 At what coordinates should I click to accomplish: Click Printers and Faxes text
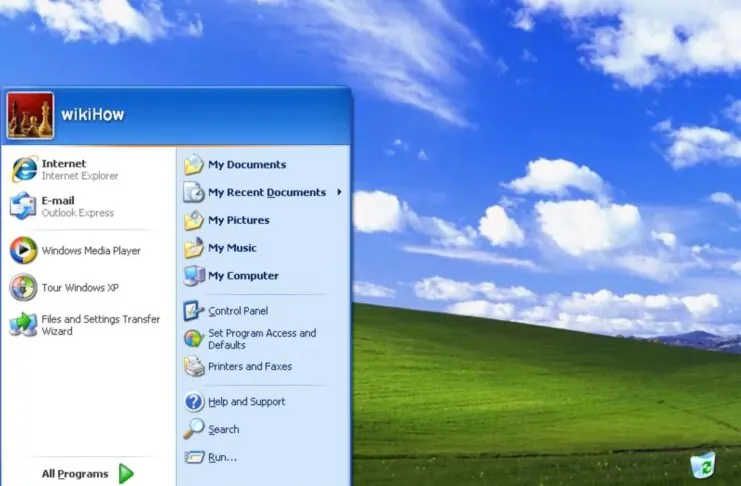click(x=250, y=366)
